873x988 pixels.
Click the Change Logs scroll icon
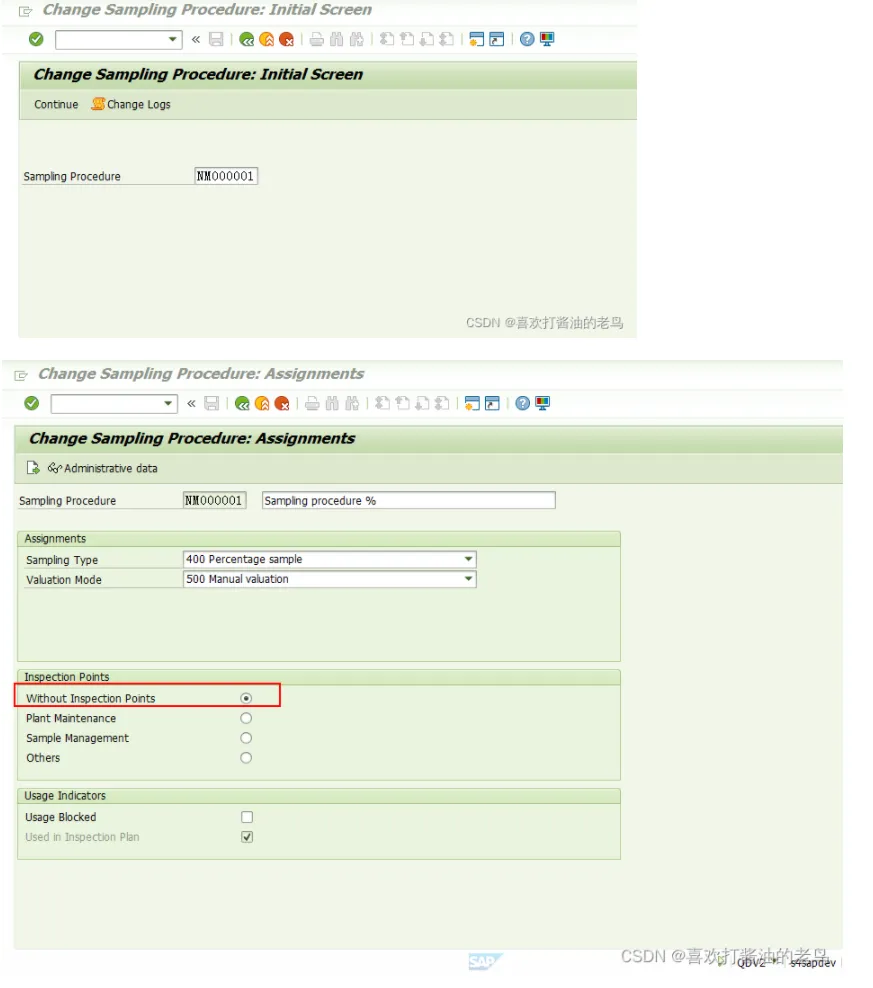98,104
